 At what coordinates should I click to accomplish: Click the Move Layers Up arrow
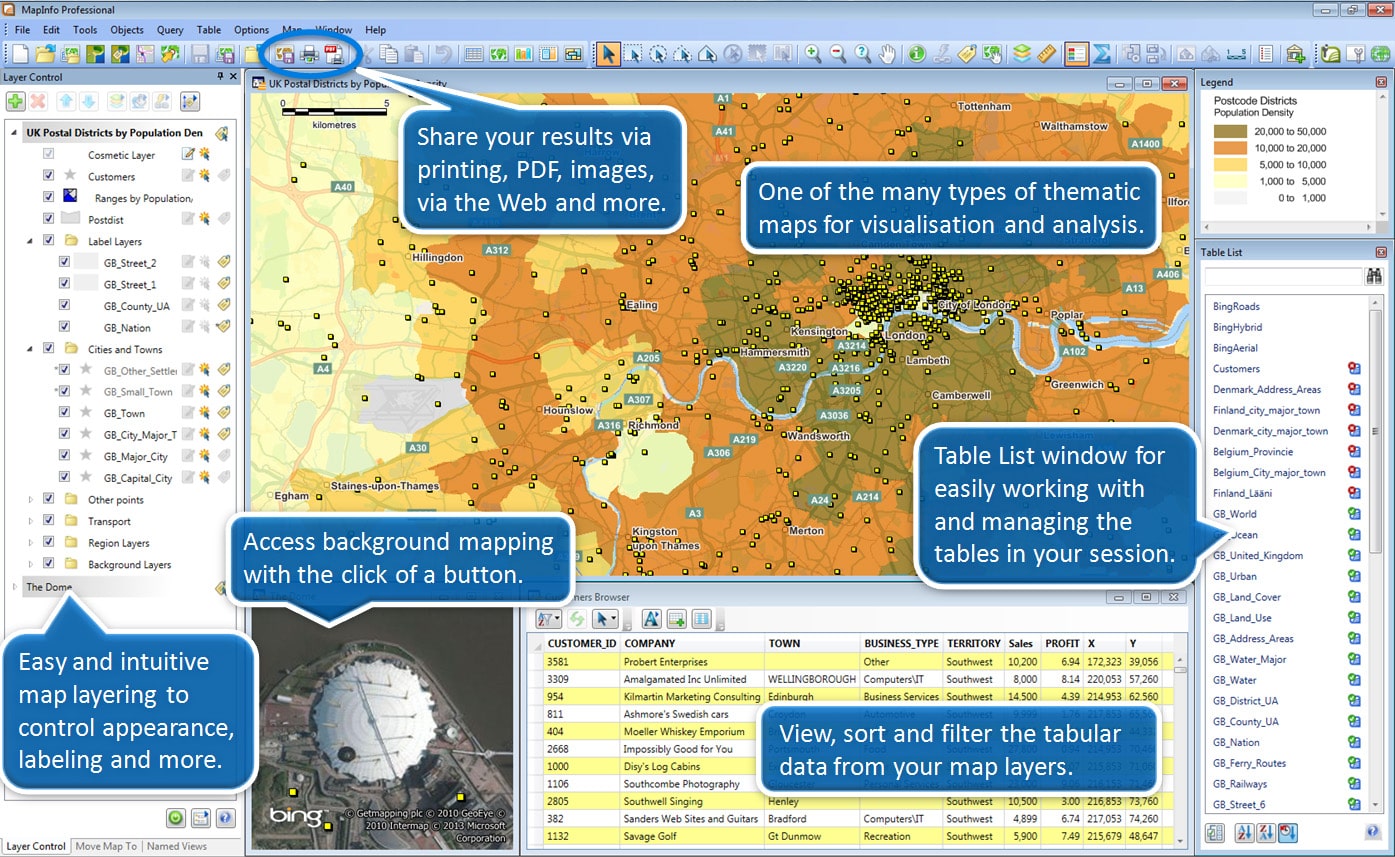click(66, 101)
